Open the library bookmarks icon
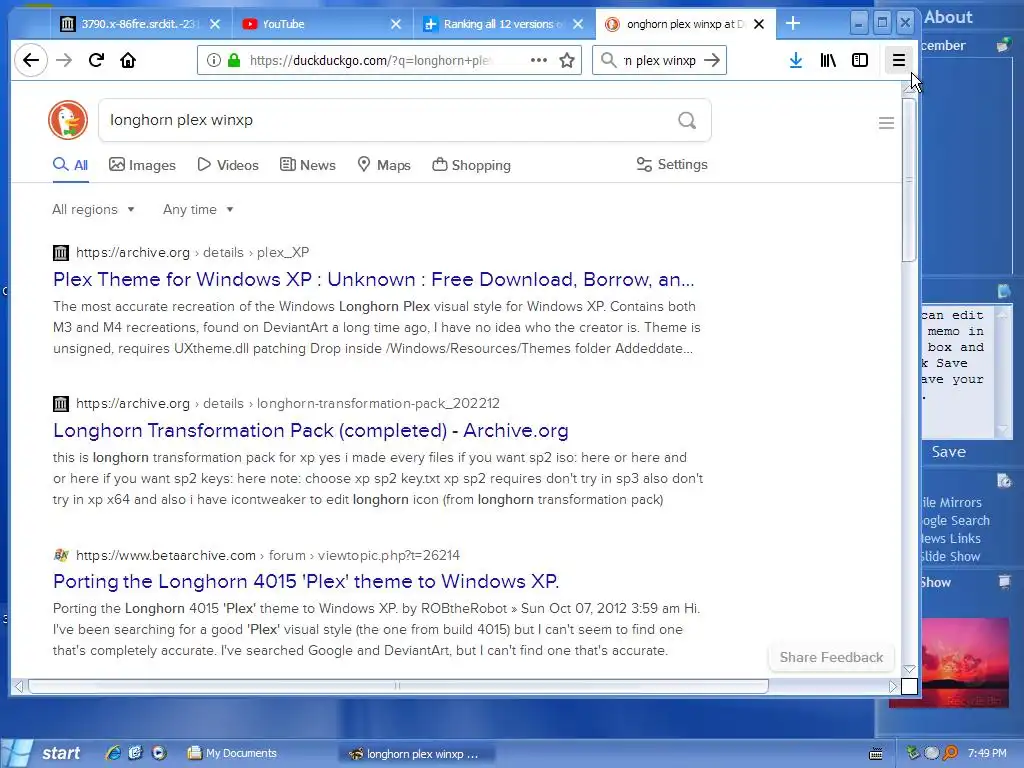 [x=828, y=60]
